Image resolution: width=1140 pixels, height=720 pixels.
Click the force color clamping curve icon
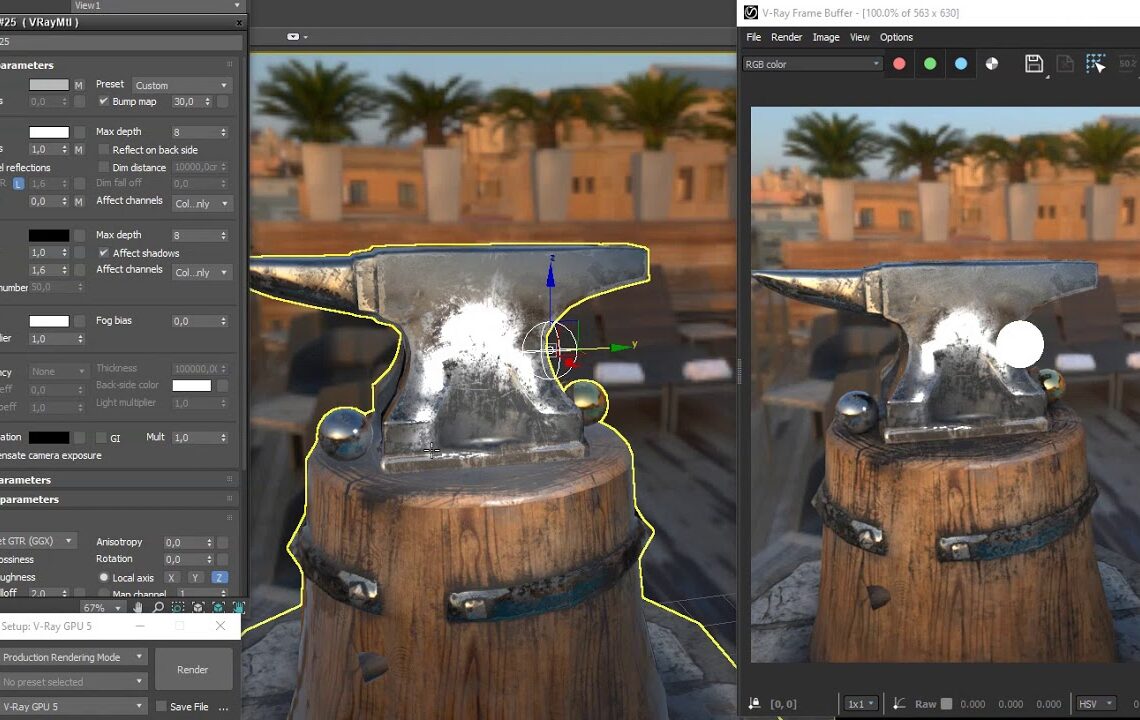pyautogui.click(x=898, y=703)
